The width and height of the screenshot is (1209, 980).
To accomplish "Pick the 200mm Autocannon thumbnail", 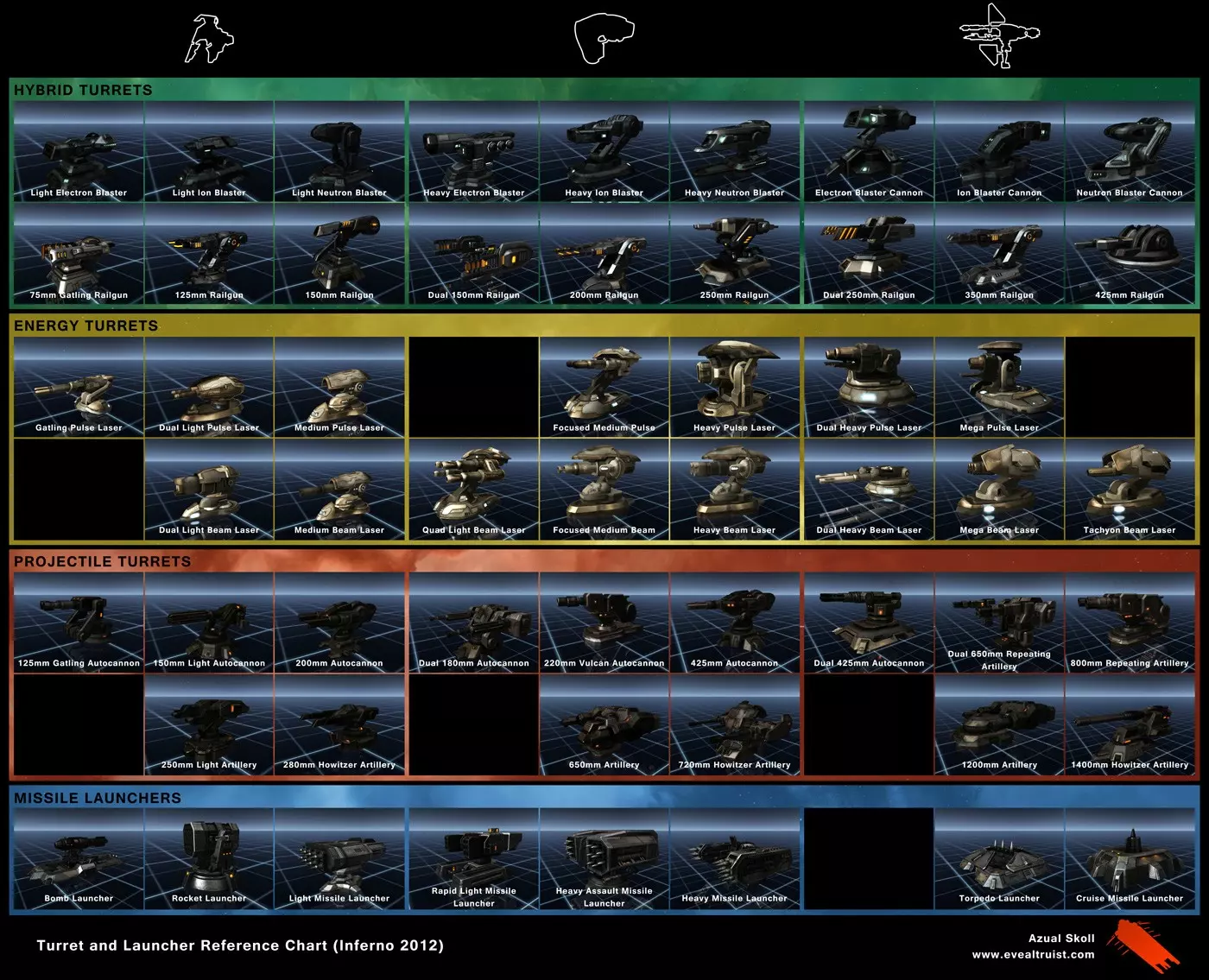I will click(339, 623).
